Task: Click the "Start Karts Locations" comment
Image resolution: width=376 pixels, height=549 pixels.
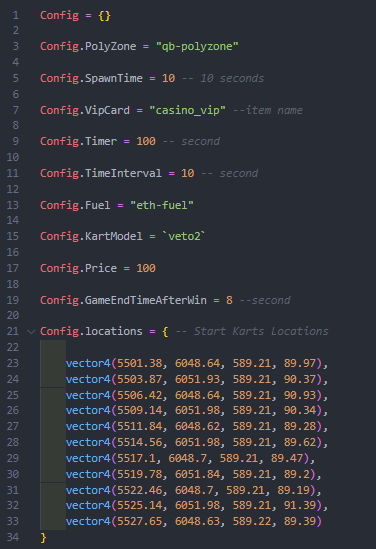Action: (x=261, y=332)
